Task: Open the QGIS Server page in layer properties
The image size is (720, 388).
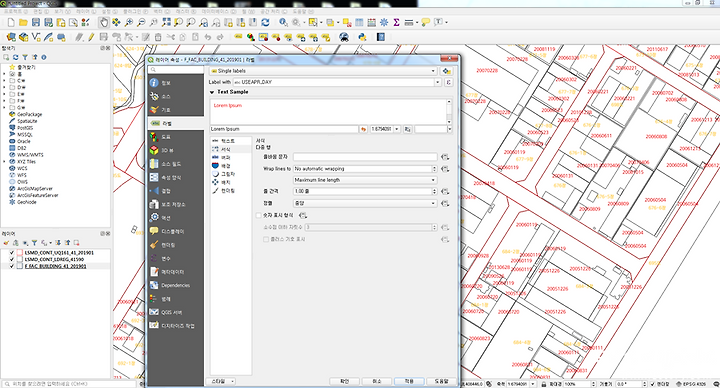Action: point(176,312)
